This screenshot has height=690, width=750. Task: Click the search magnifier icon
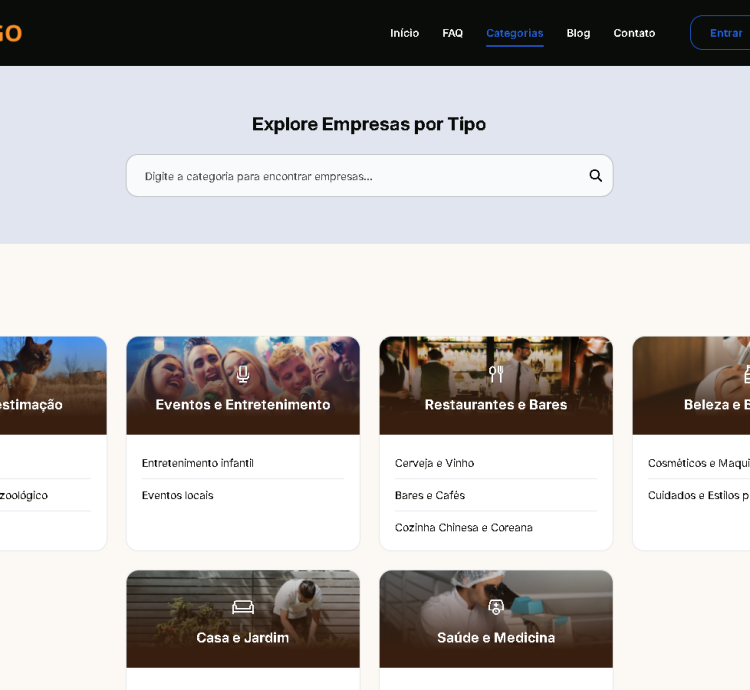tap(595, 176)
